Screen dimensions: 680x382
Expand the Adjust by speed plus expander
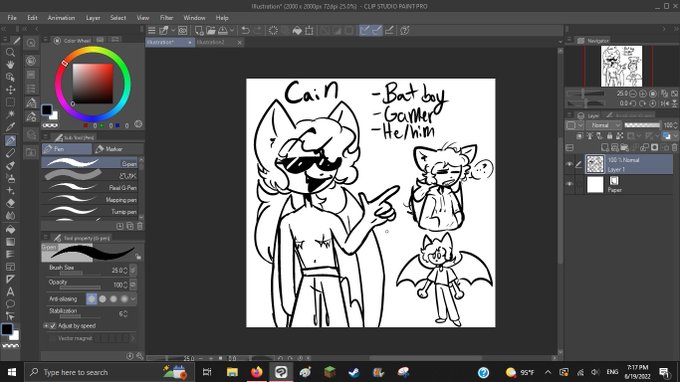click(x=46, y=326)
